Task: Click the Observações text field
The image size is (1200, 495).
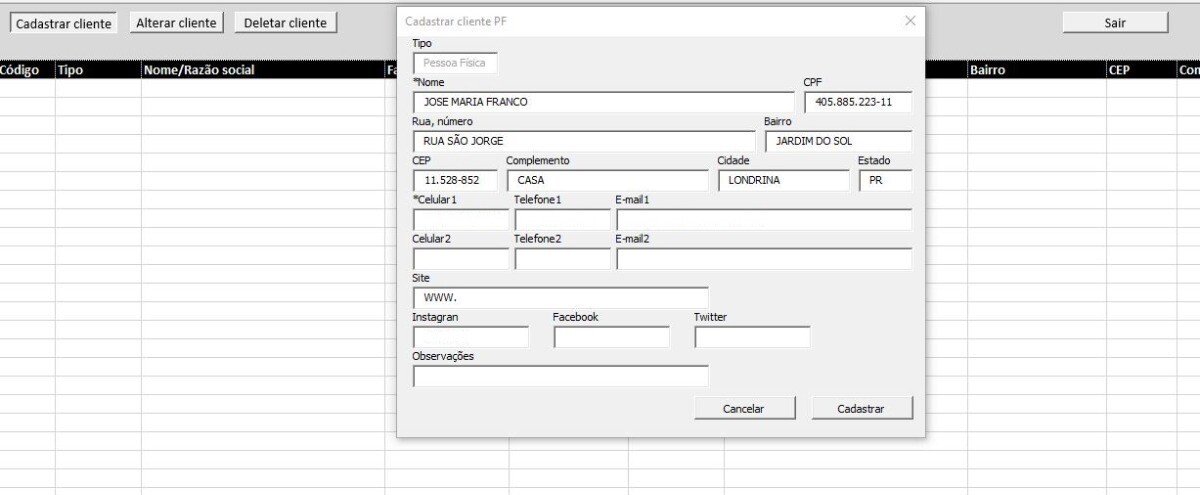Action: click(560, 376)
